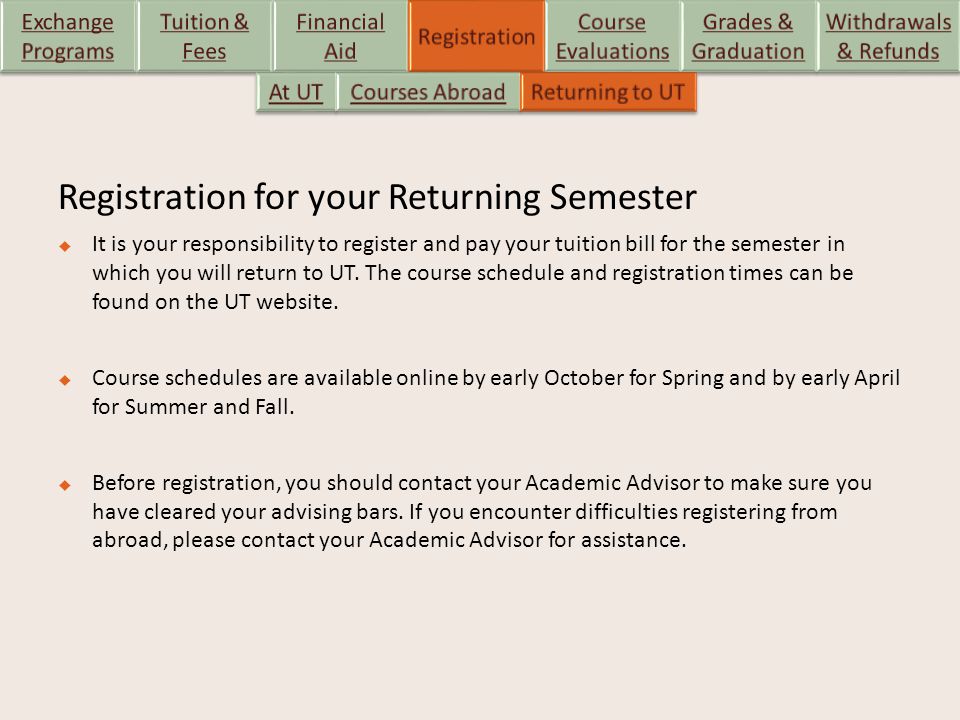Open Course Evaluations tab

click(x=612, y=36)
